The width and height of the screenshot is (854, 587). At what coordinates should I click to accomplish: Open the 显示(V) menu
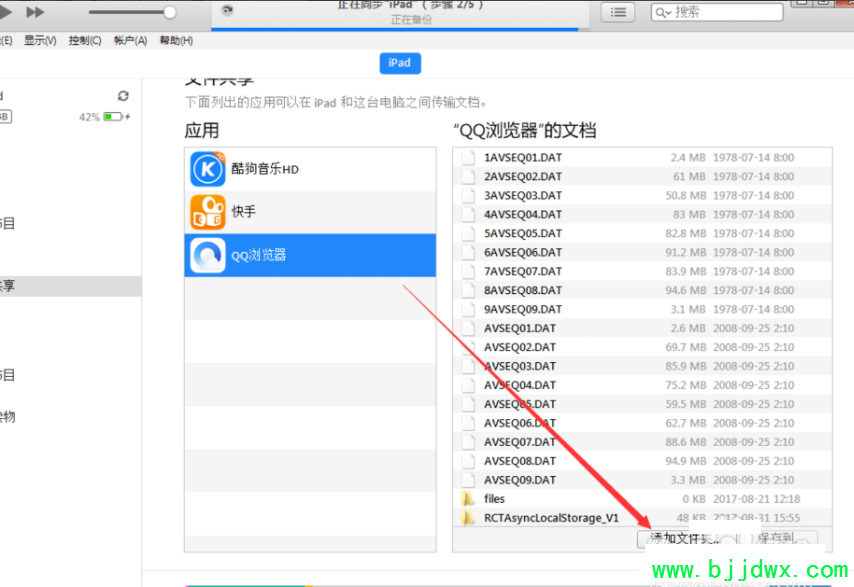point(40,40)
